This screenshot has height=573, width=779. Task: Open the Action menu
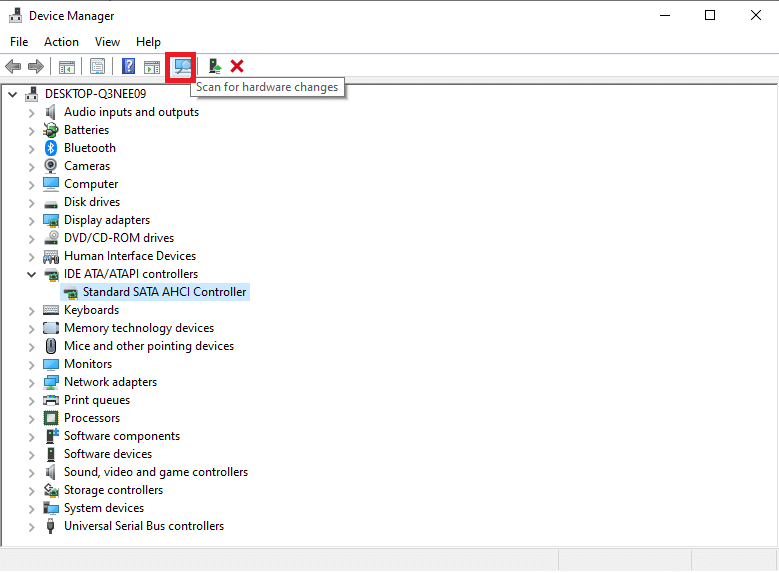click(61, 42)
